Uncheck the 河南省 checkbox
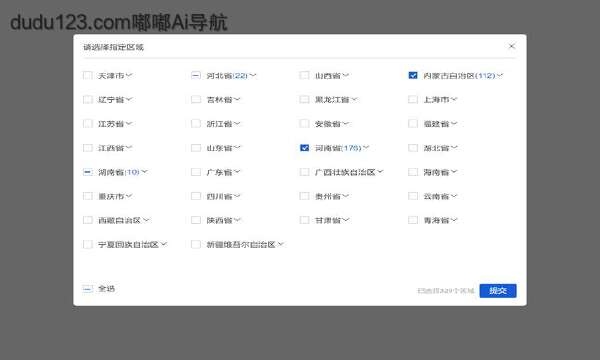Screen dimensions: 600x360 point(304,148)
